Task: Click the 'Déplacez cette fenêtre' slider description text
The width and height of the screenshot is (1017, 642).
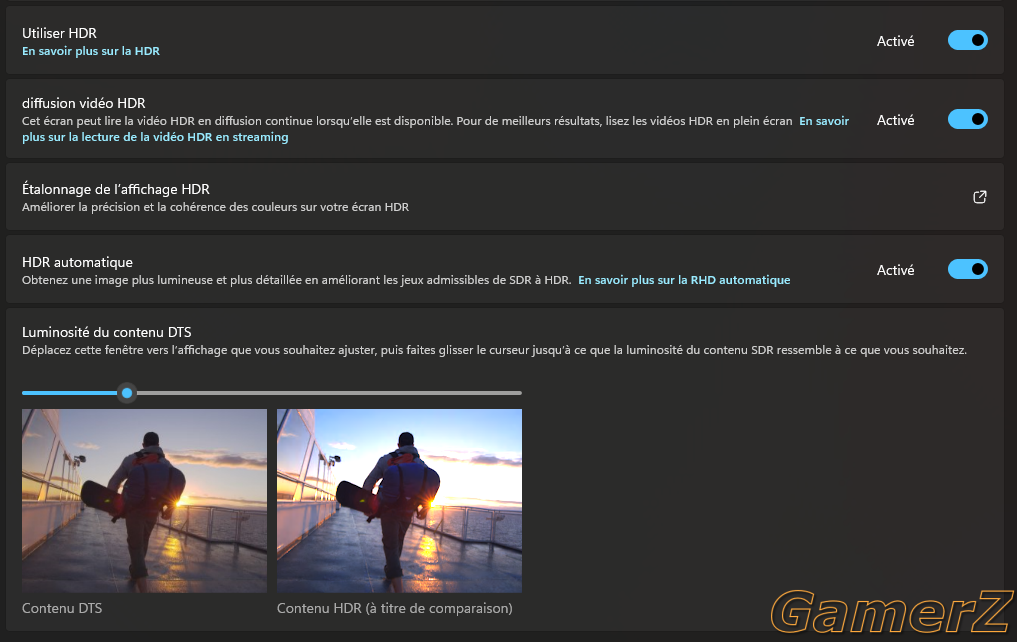Action: point(494,350)
